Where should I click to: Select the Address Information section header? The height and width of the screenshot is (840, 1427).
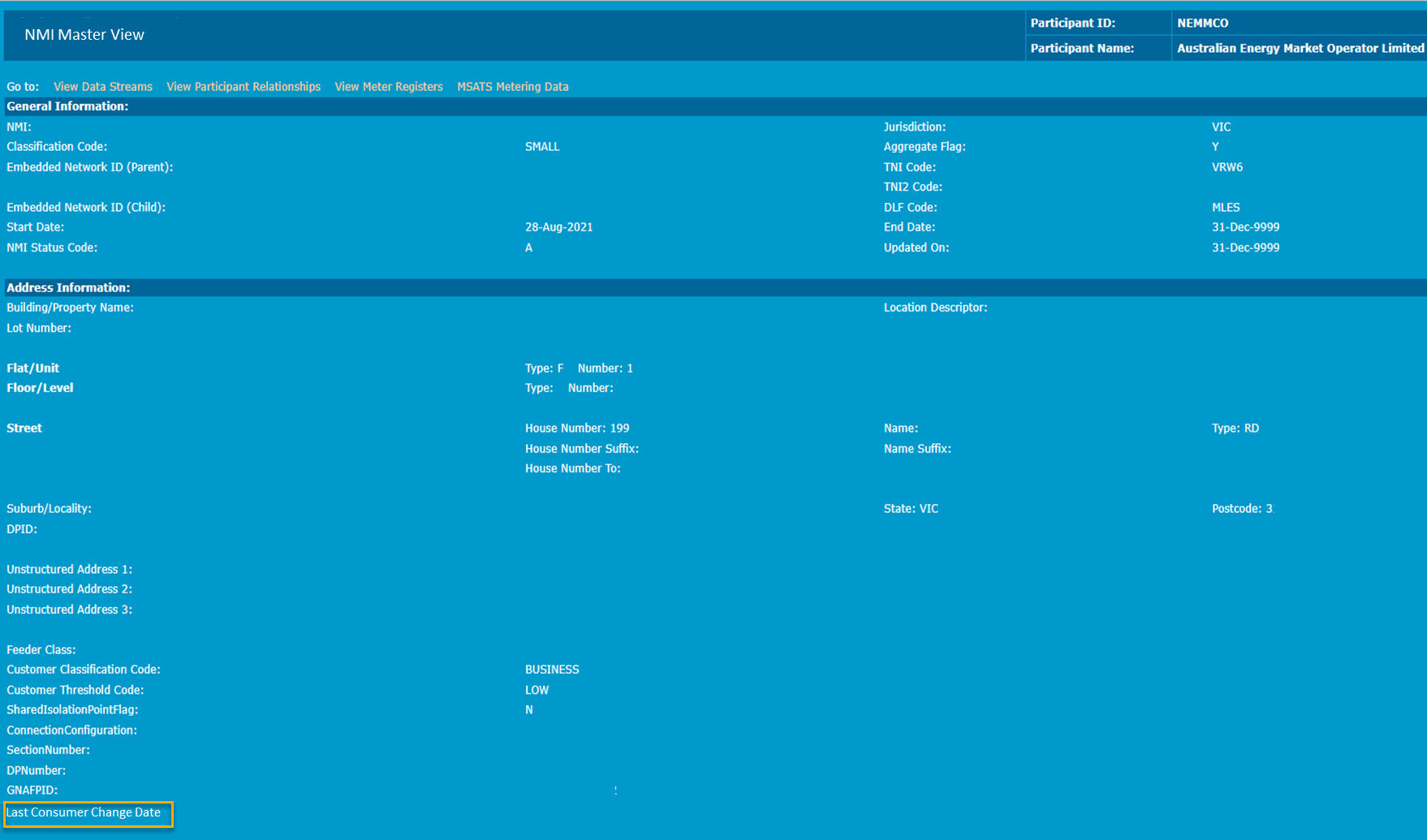68,288
